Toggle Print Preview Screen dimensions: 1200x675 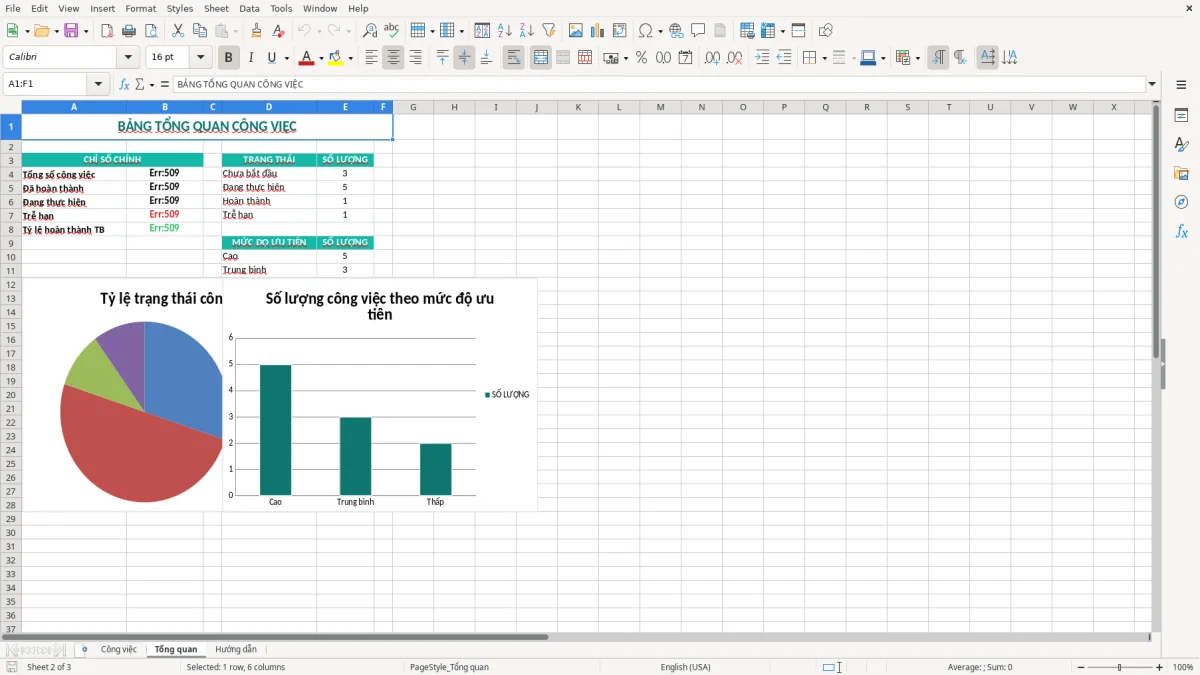pos(151,31)
